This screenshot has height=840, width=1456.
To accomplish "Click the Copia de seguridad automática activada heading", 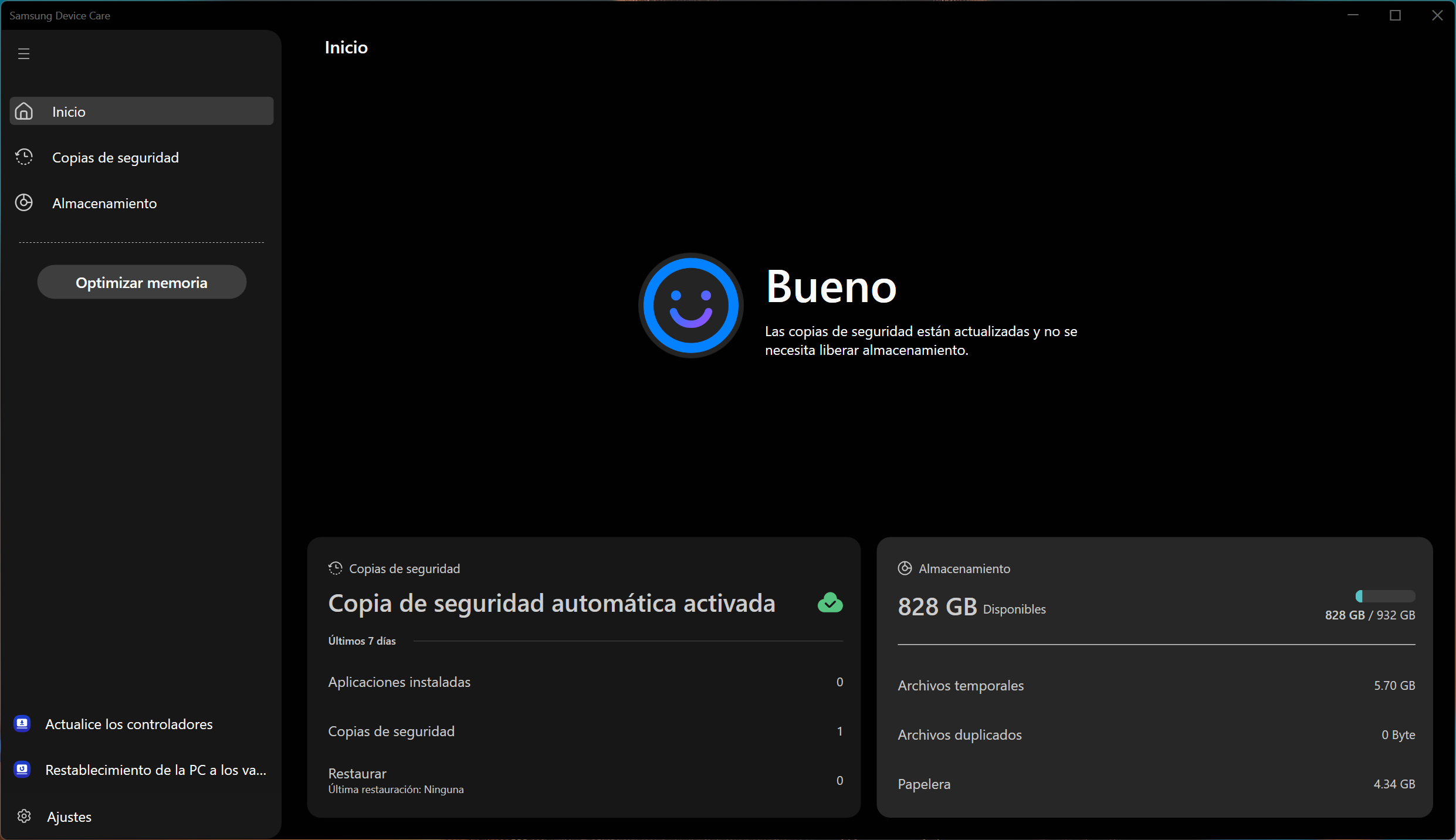I will point(551,604).
